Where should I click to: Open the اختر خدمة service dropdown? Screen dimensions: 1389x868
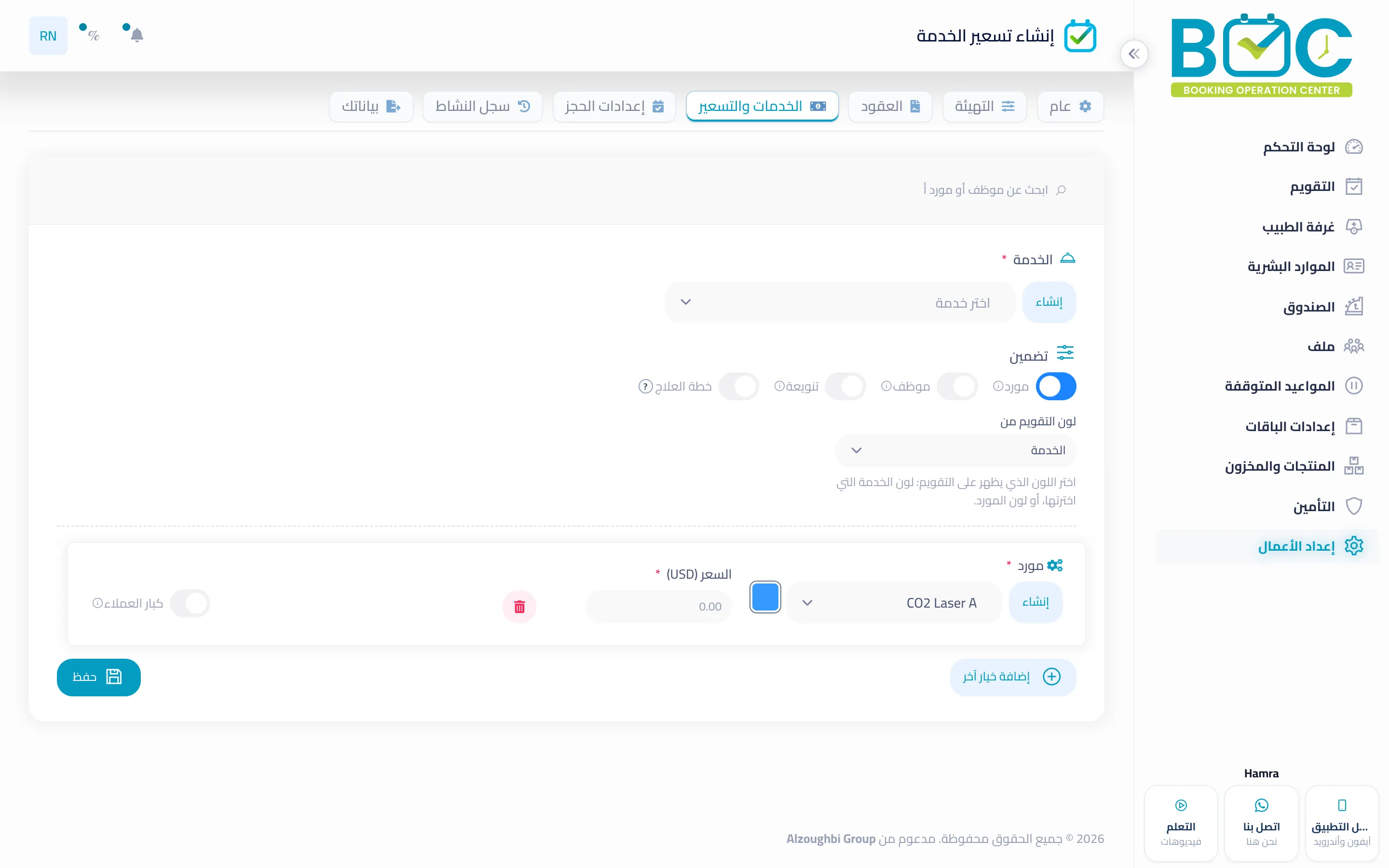[840, 302]
